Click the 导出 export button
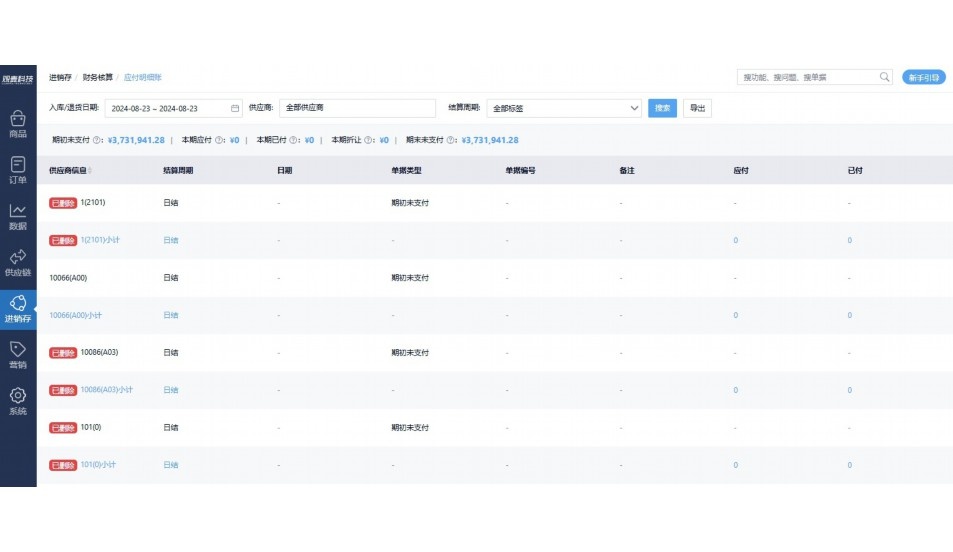 coord(697,108)
